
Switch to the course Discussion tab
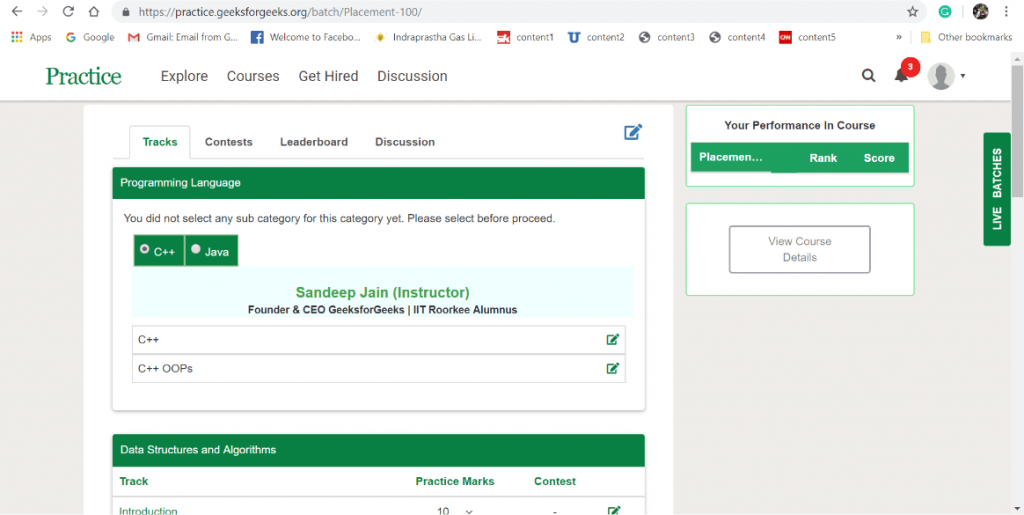click(x=405, y=142)
